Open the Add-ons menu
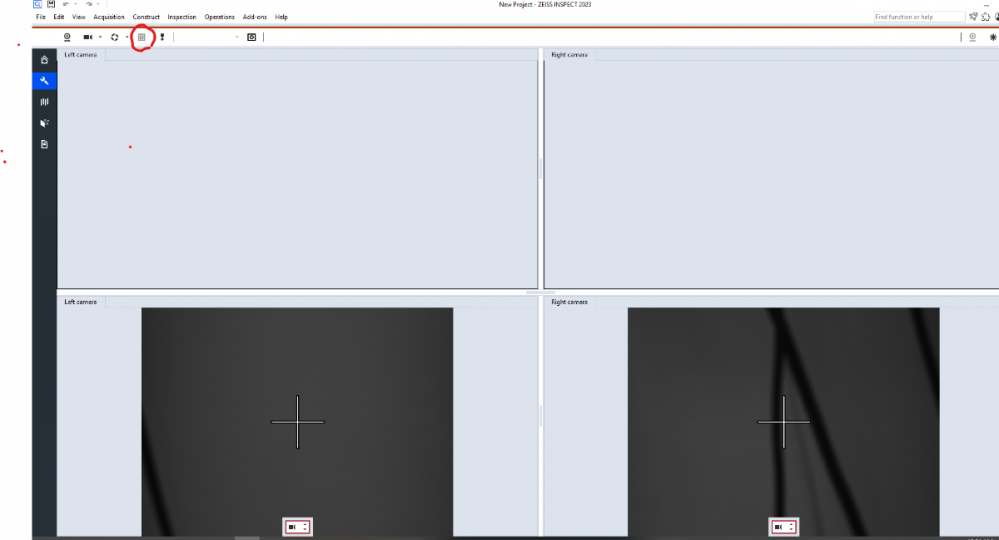 click(x=255, y=17)
